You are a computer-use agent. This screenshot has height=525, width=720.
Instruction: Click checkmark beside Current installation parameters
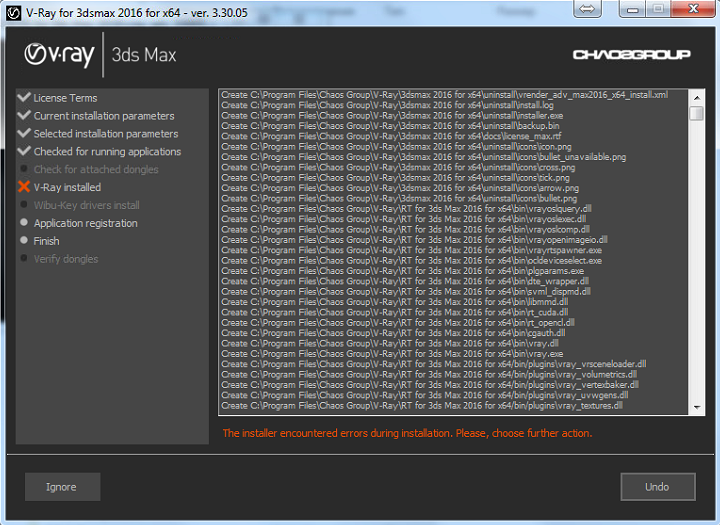[24, 115]
